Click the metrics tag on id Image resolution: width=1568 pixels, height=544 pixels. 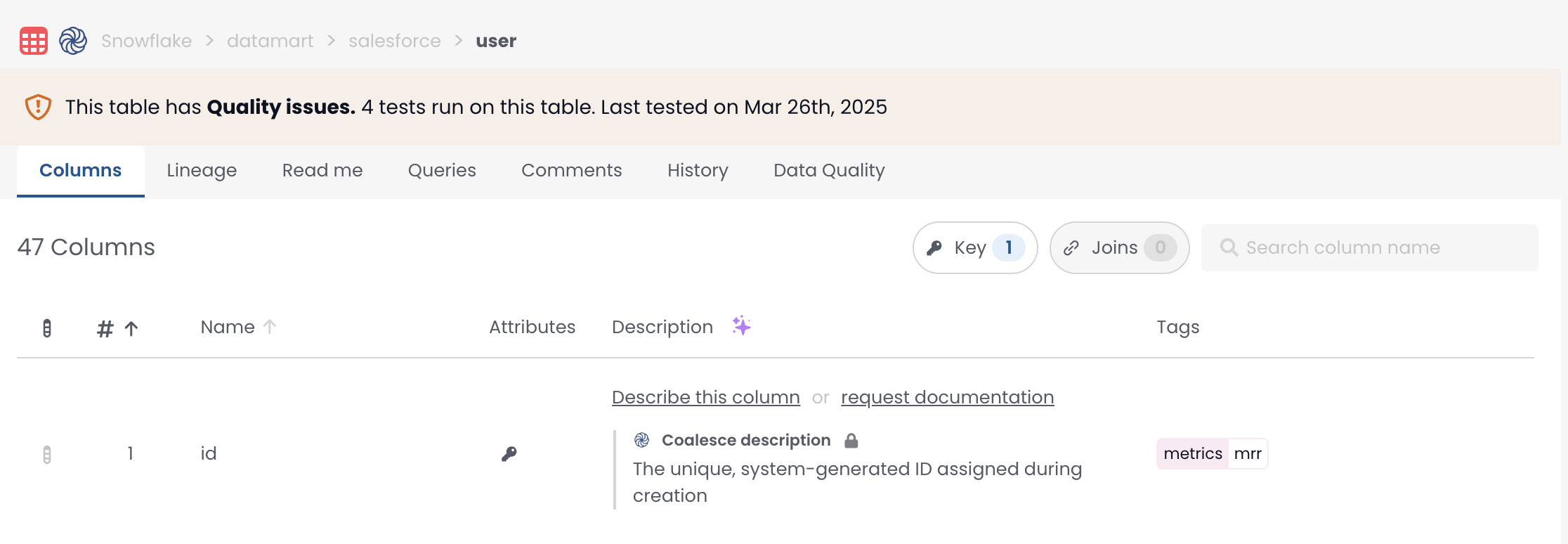(x=1192, y=454)
